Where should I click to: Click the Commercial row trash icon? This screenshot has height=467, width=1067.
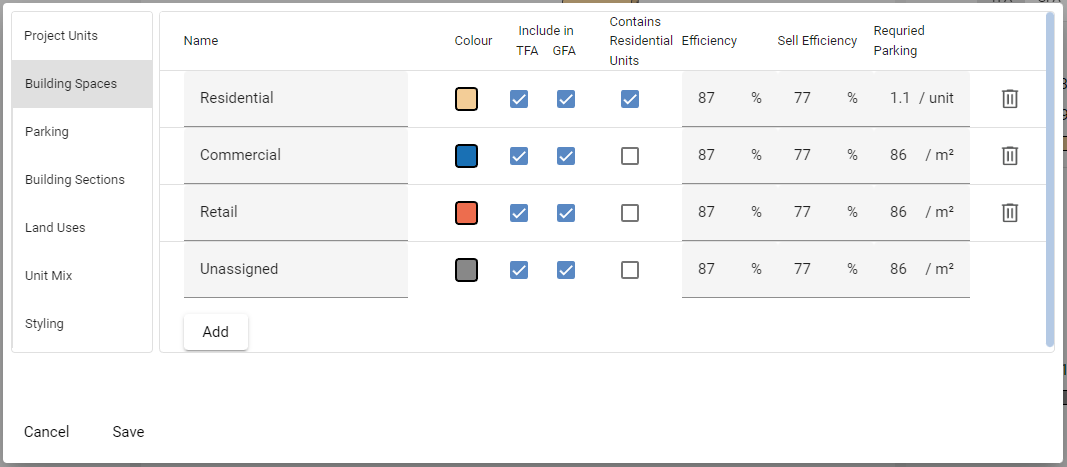[x=1010, y=156]
